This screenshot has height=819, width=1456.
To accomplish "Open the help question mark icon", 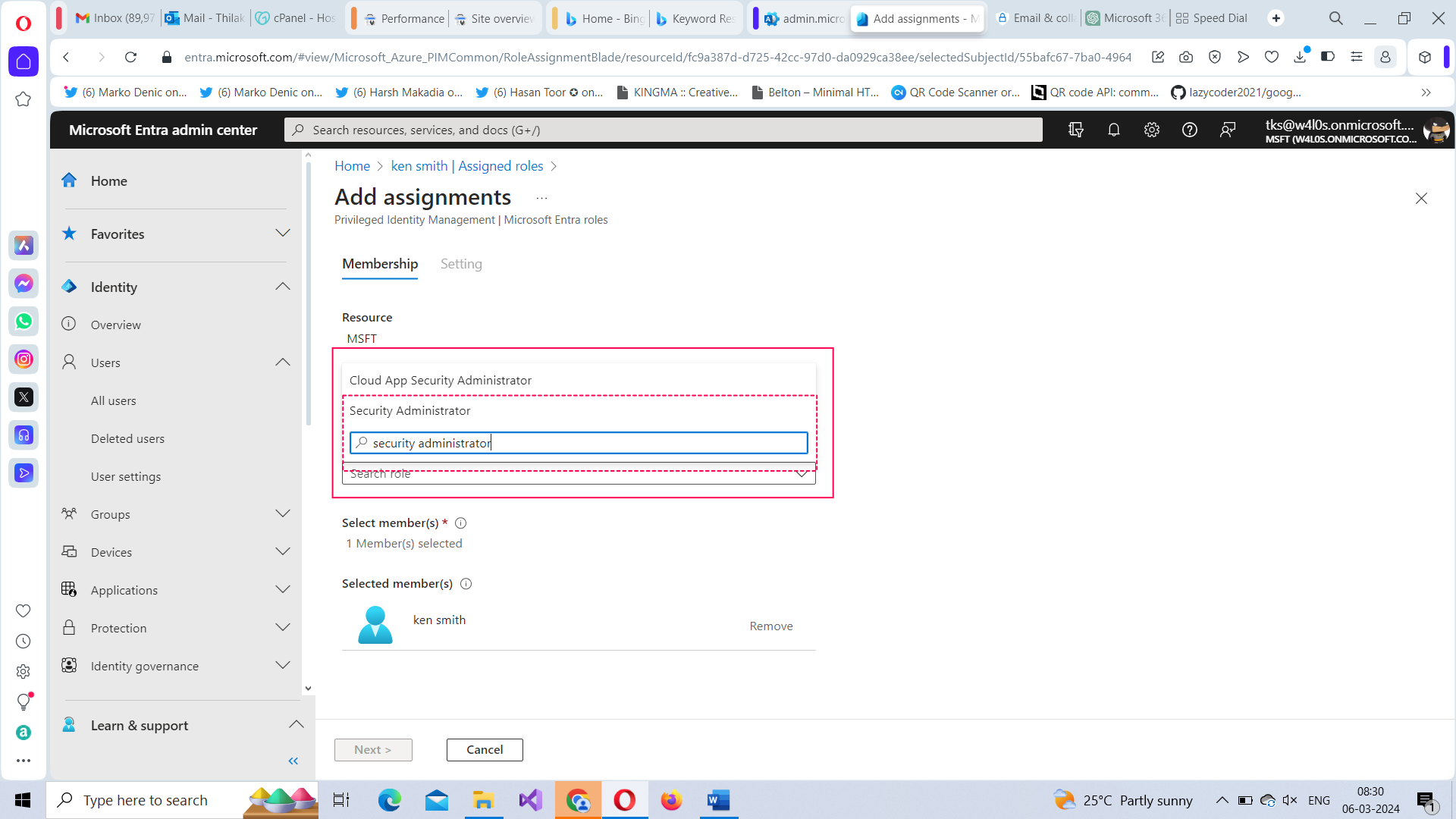I will pyautogui.click(x=1189, y=130).
